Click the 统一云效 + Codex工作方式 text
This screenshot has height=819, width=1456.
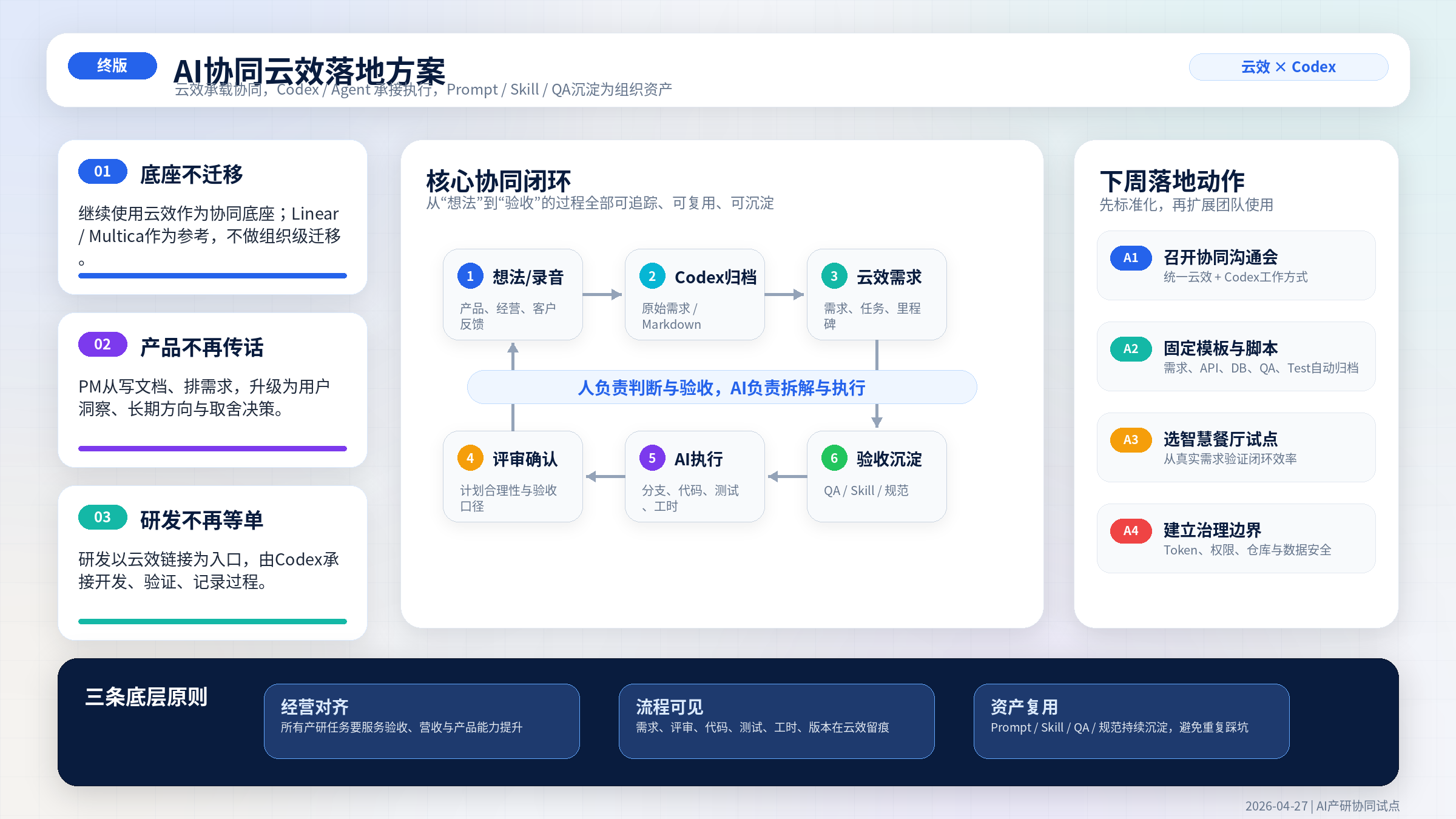coord(1236,277)
